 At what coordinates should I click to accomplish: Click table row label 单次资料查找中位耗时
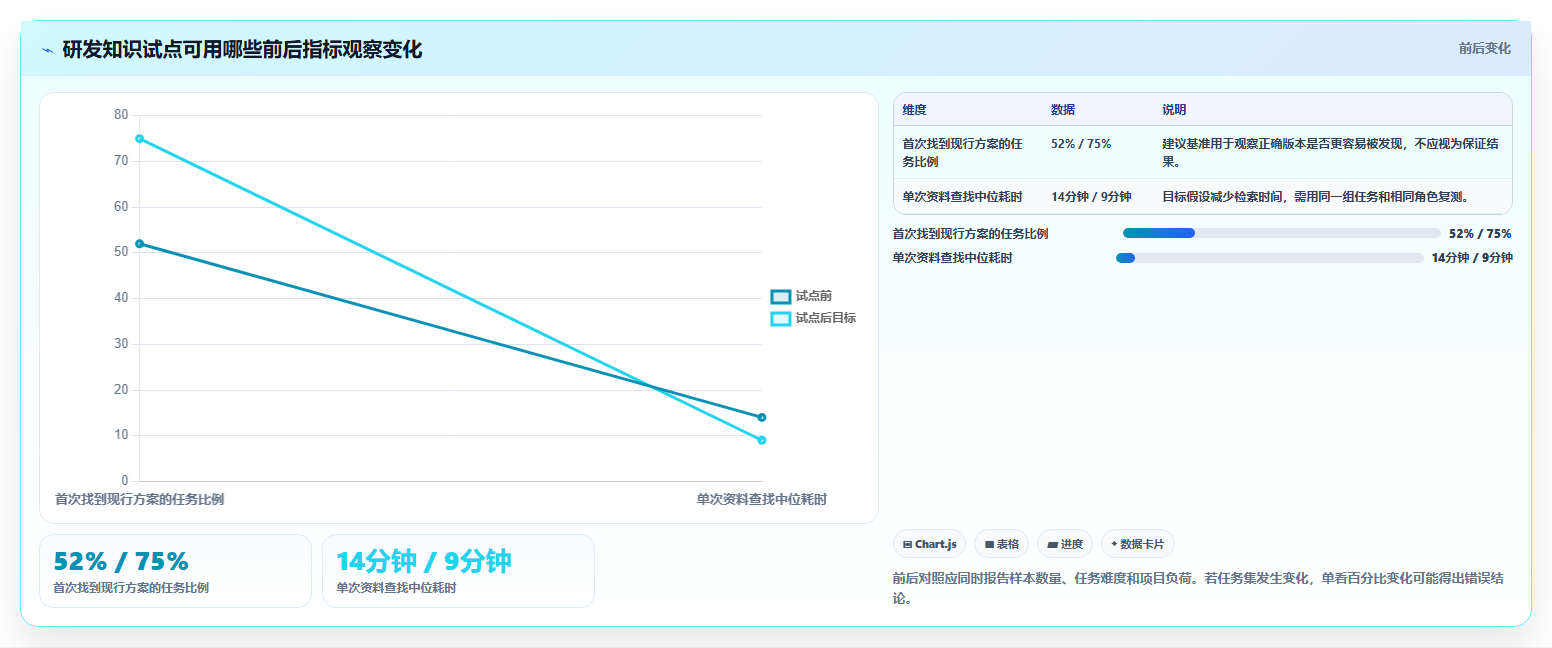(x=962, y=196)
